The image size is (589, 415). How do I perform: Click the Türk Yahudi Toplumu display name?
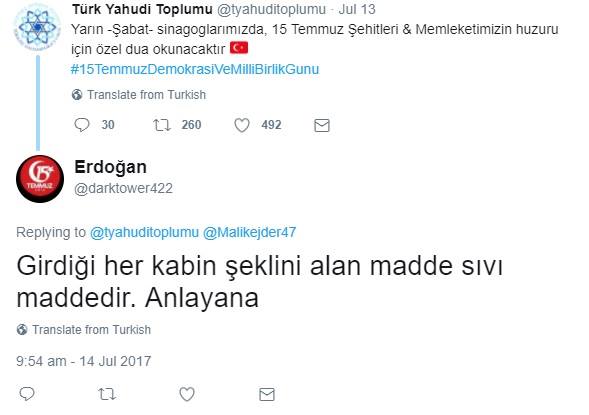coord(142,9)
